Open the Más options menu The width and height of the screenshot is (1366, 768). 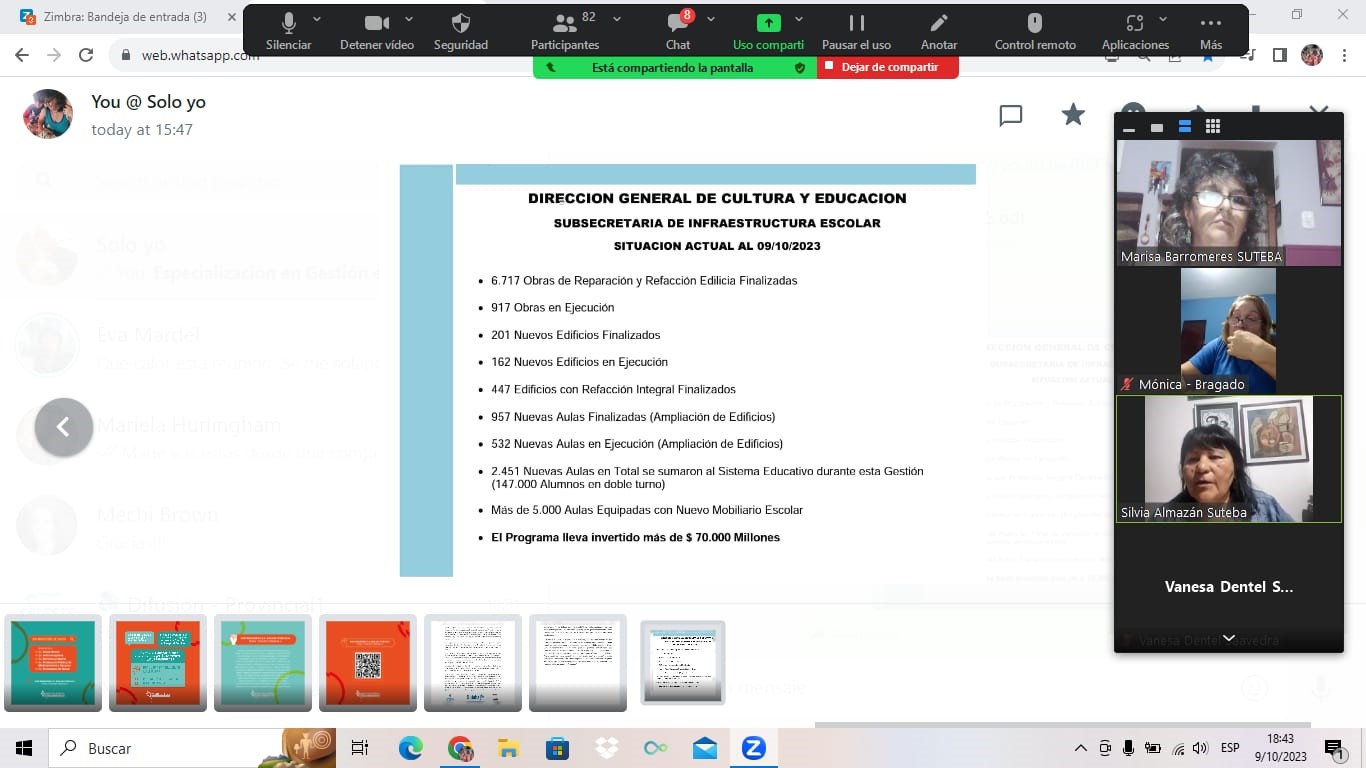[x=1210, y=24]
